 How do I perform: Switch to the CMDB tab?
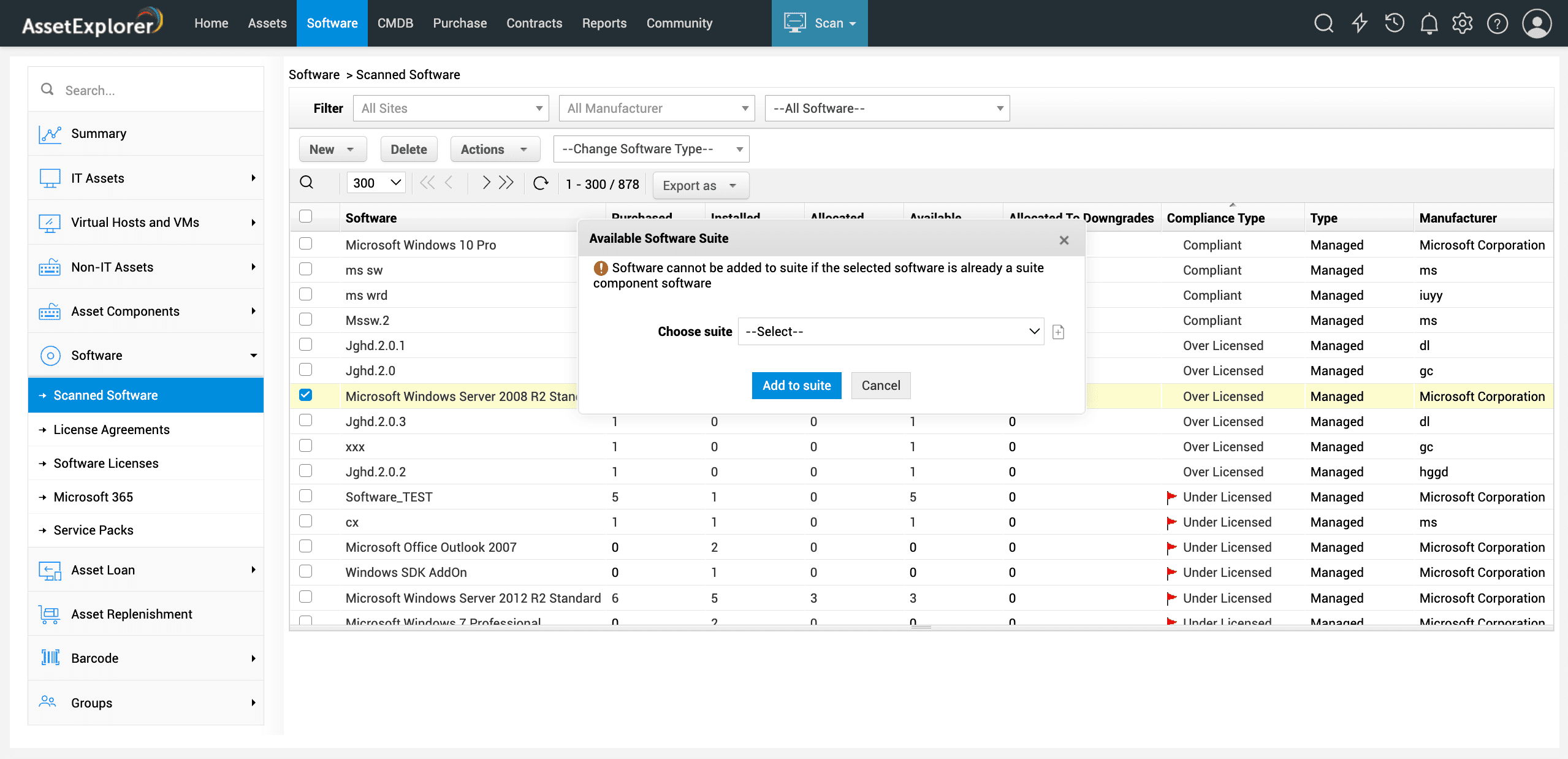(x=395, y=23)
